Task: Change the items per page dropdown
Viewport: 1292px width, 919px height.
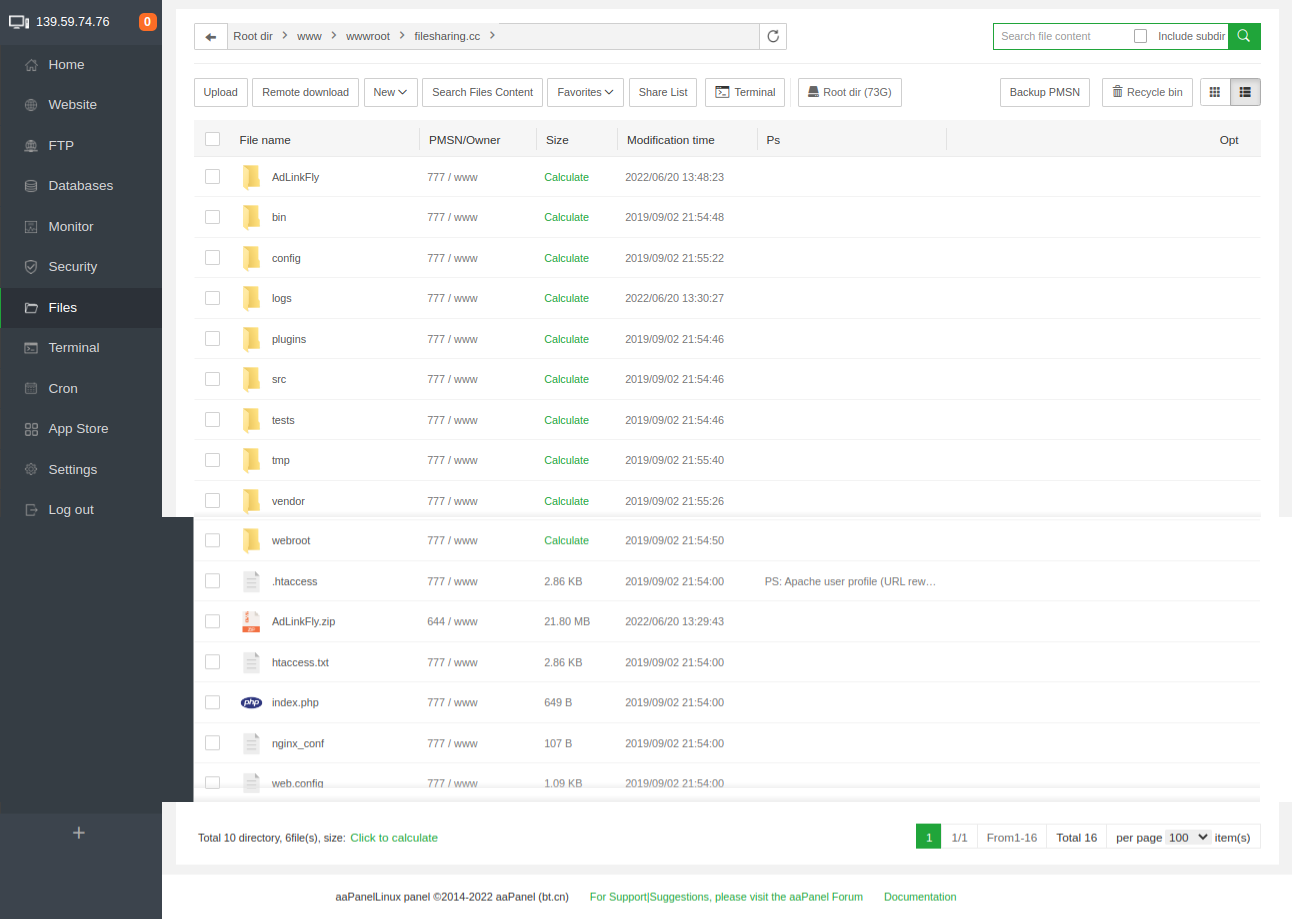Action: (1188, 837)
